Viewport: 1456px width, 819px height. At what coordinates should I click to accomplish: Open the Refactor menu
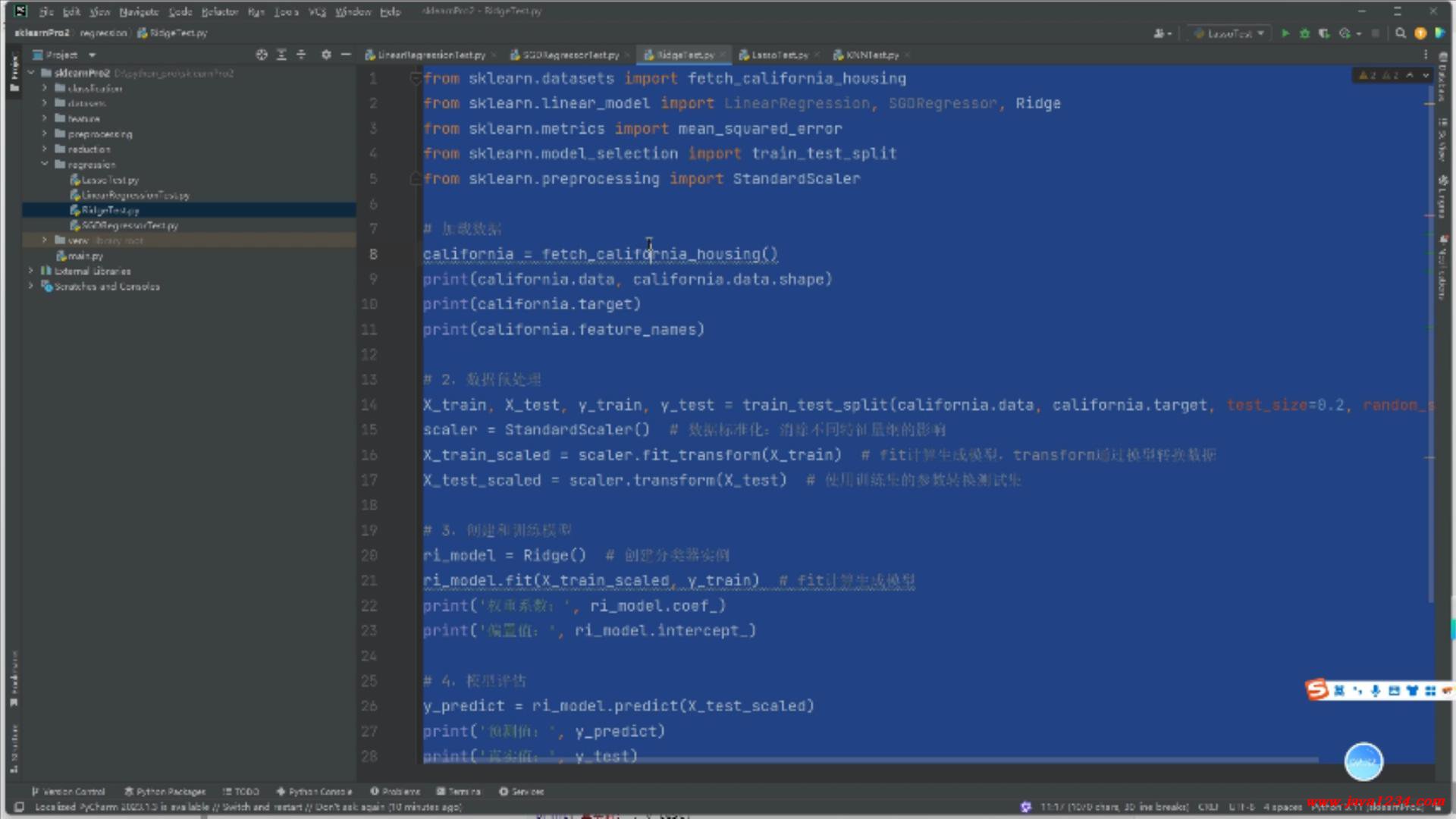coord(220,11)
